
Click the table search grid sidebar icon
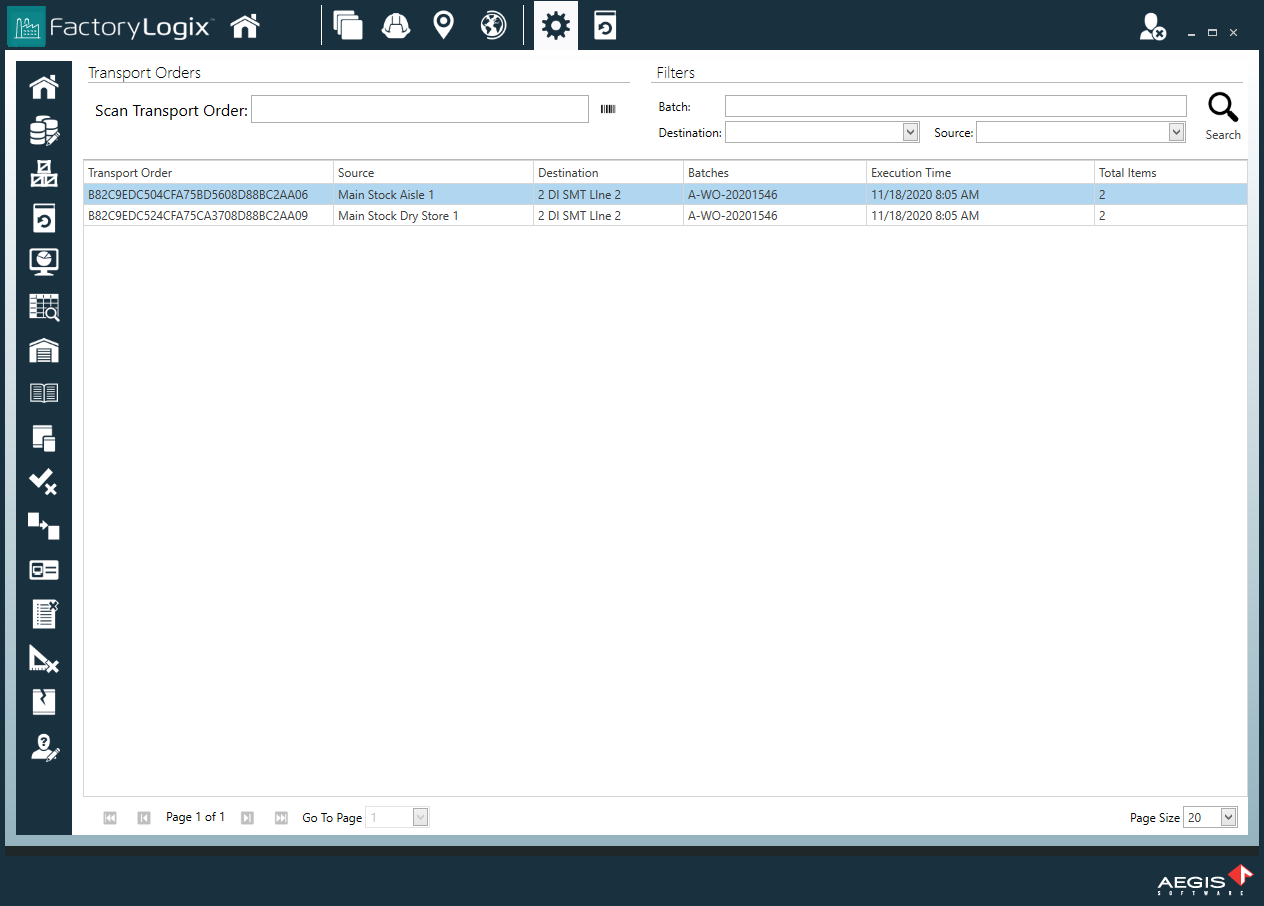coord(44,307)
